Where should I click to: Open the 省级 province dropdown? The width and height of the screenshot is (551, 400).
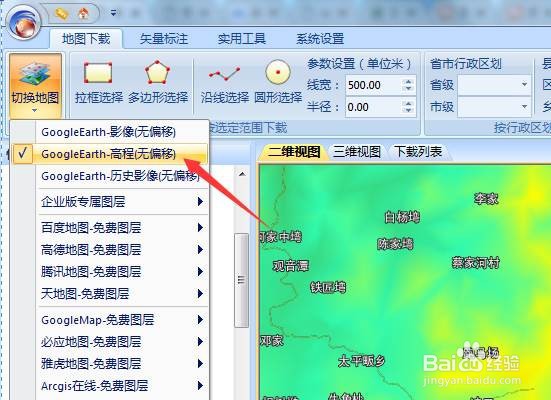pyautogui.click(x=494, y=85)
